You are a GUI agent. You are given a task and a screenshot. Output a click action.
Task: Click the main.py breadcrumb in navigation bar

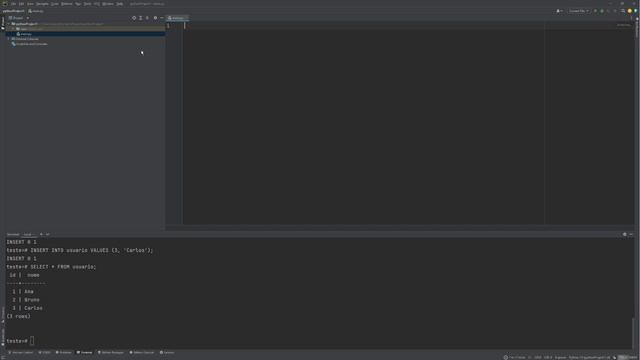coord(36,11)
